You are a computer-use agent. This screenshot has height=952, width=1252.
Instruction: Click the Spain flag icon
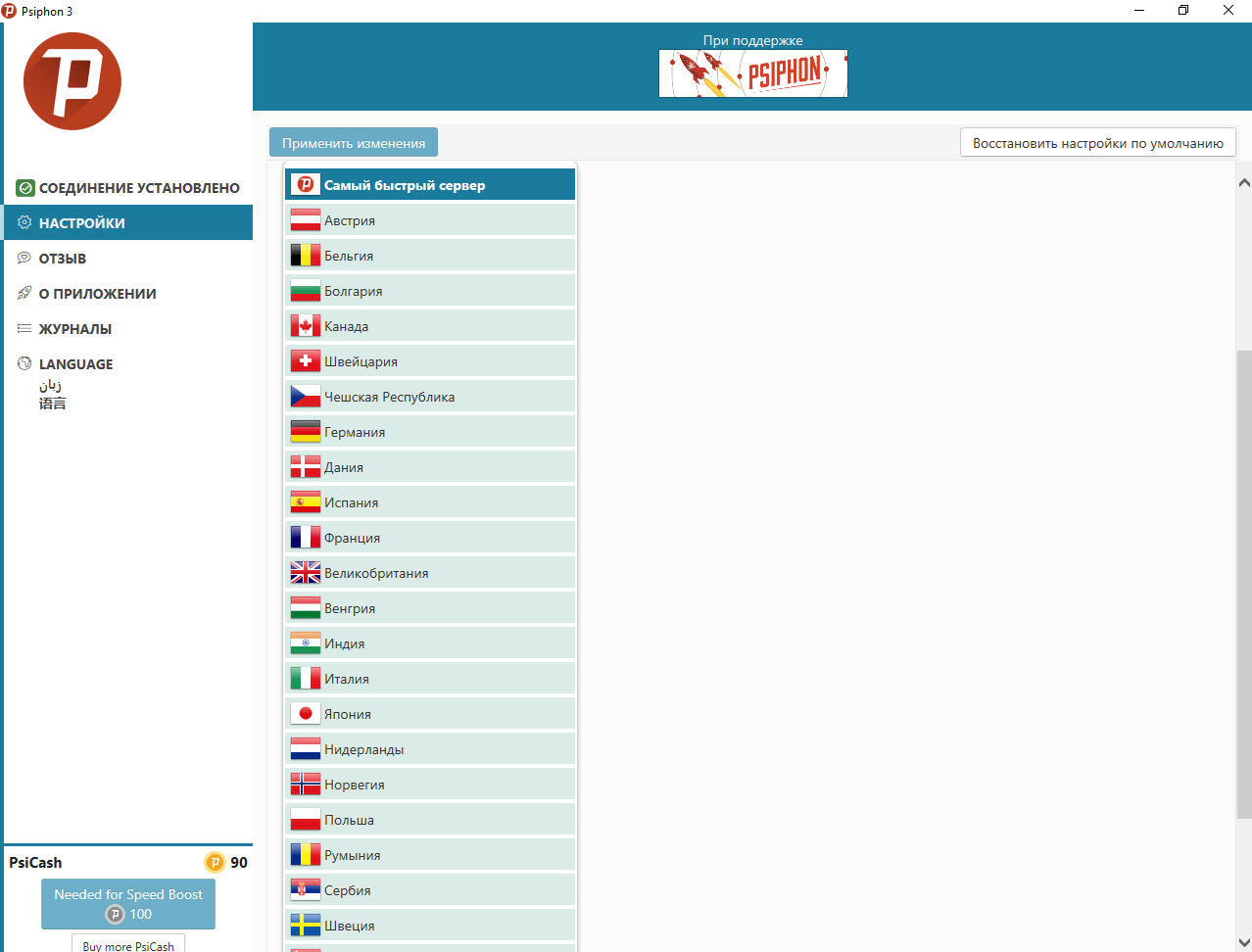click(x=306, y=502)
